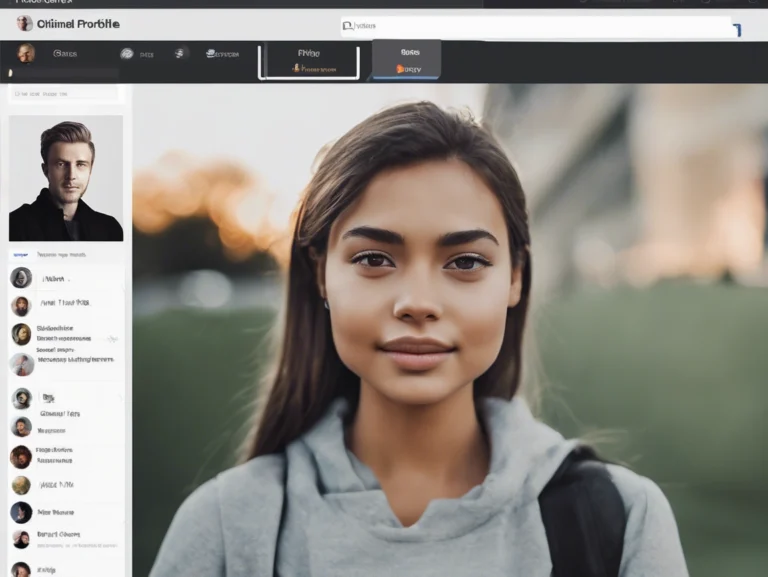Select the magnifier icon in the search bar
Viewport: 768px width, 577px height.
(x=348, y=26)
